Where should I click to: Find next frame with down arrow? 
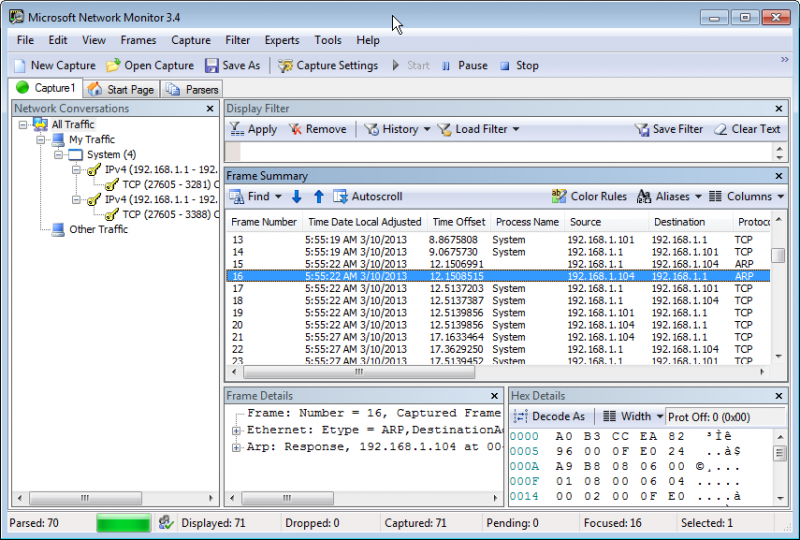pos(296,197)
